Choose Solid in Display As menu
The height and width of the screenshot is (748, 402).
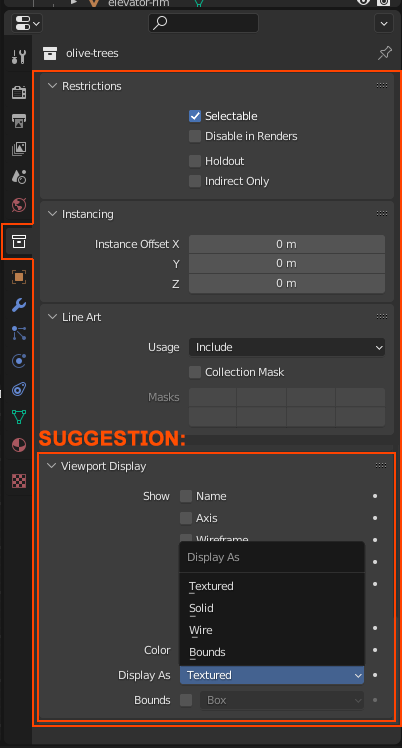click(272, 608)
